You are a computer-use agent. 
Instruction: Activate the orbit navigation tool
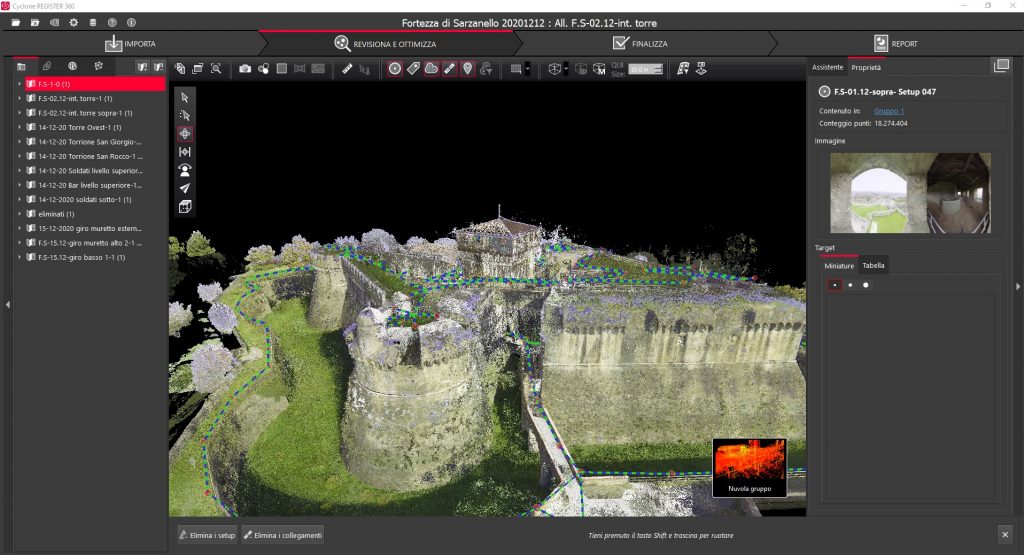[184, 133]
